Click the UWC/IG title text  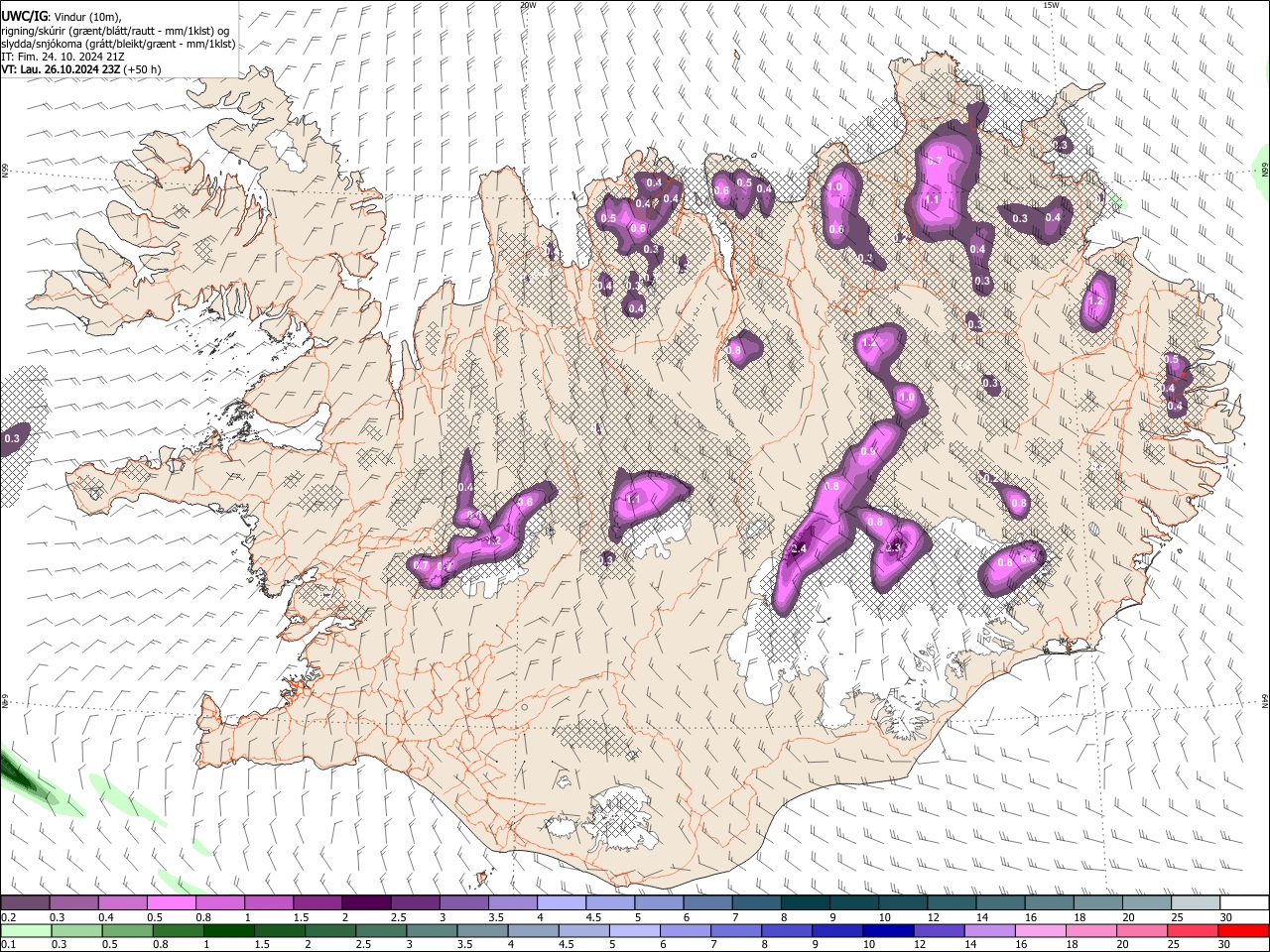click(24, 17)
